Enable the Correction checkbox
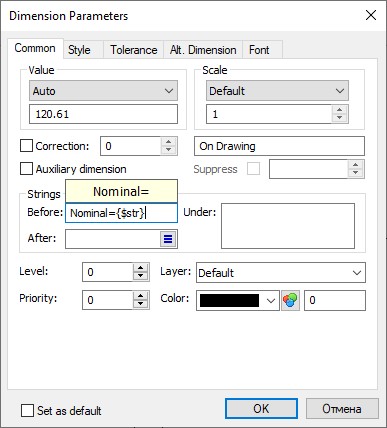Viewport: 387px width, 428px height. (x=26, y=146)
